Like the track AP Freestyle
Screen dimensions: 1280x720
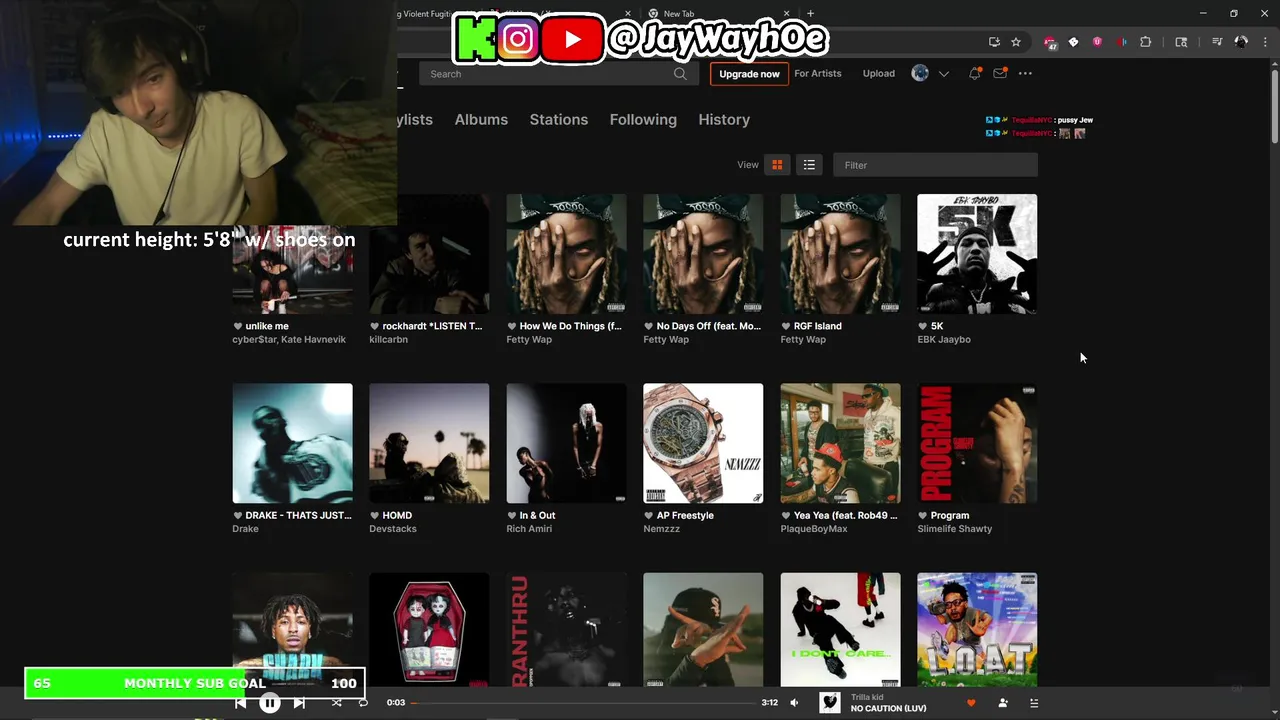point(649,516)
